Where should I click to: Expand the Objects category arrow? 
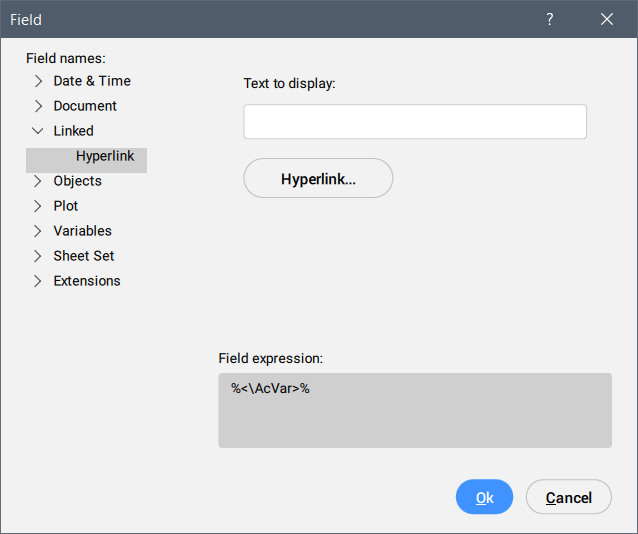click(38, 181)
